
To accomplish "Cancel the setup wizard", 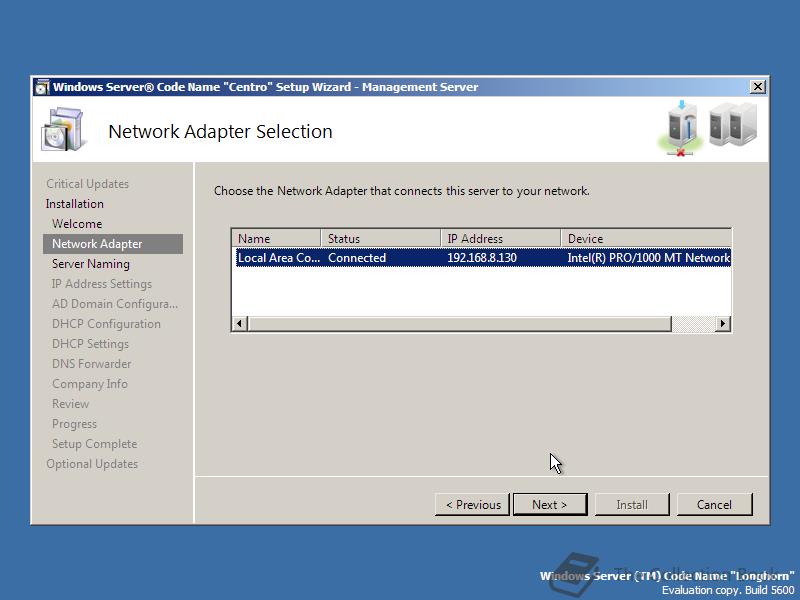I will click(x=714, y=505).
